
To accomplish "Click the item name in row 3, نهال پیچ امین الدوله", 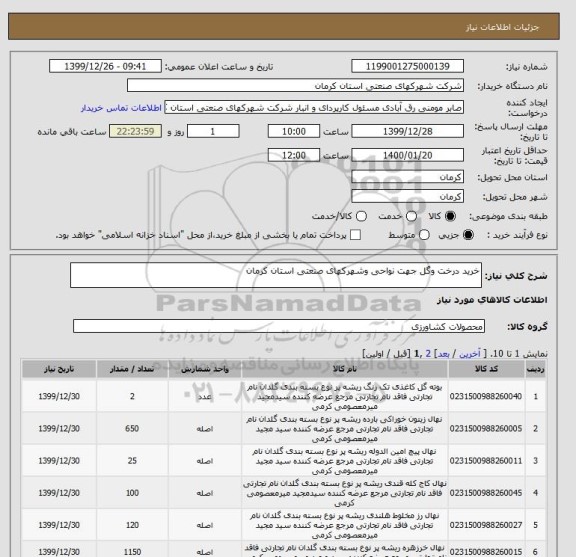I will point(345,461).
